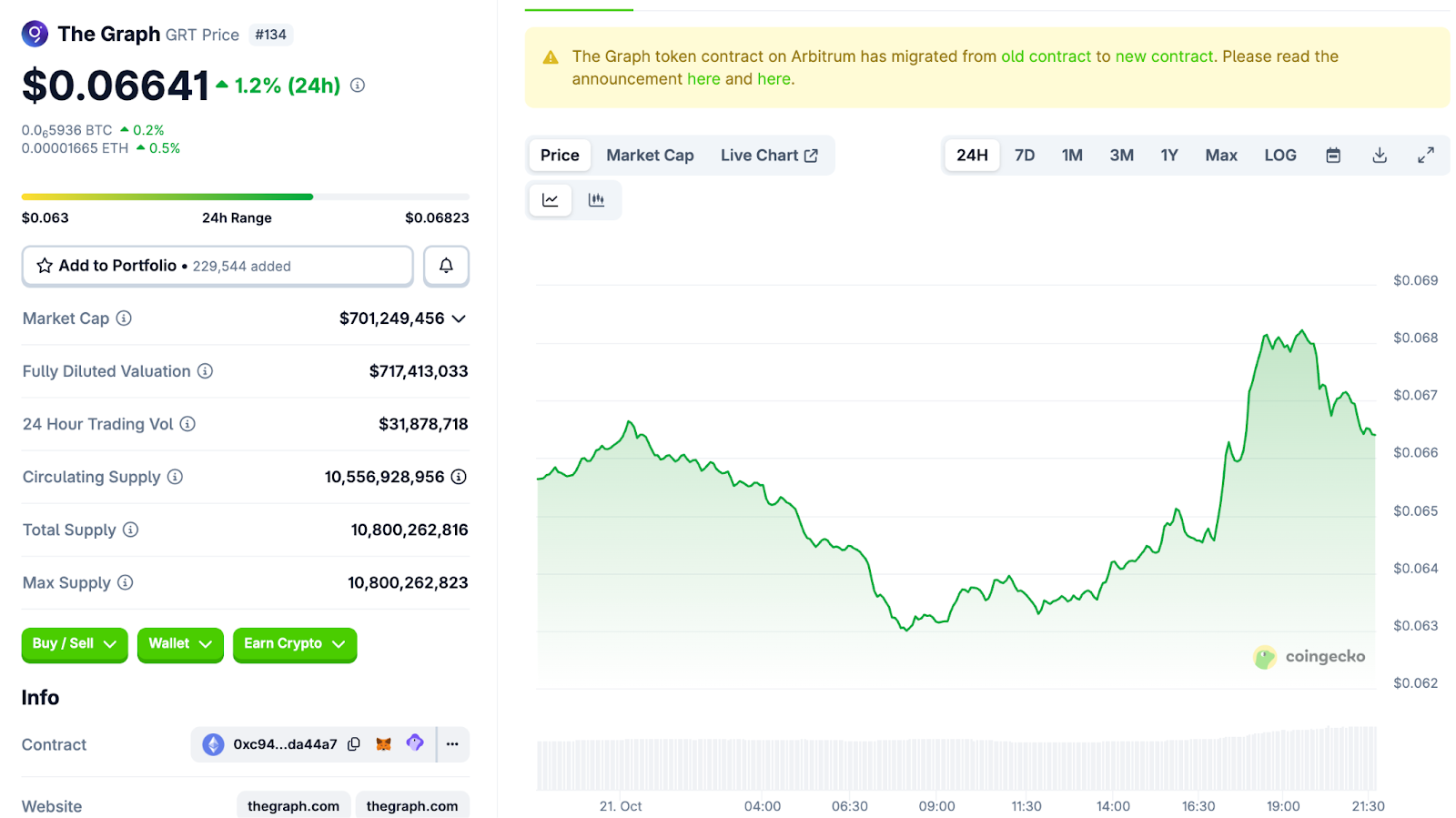Screen dimensions: 1456x818
Task: Click the $717,413,033 valuation value
Action: click(x=419, y=371)
